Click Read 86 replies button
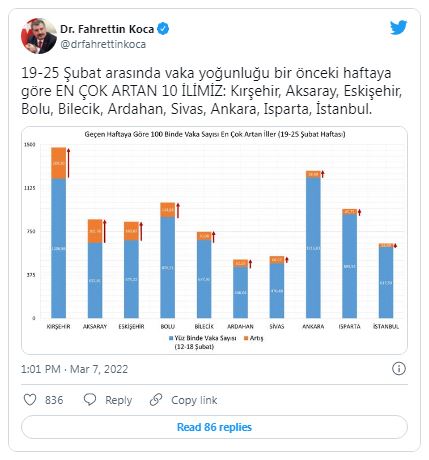This screenshot has width=429, height=460. pos(214,427)
